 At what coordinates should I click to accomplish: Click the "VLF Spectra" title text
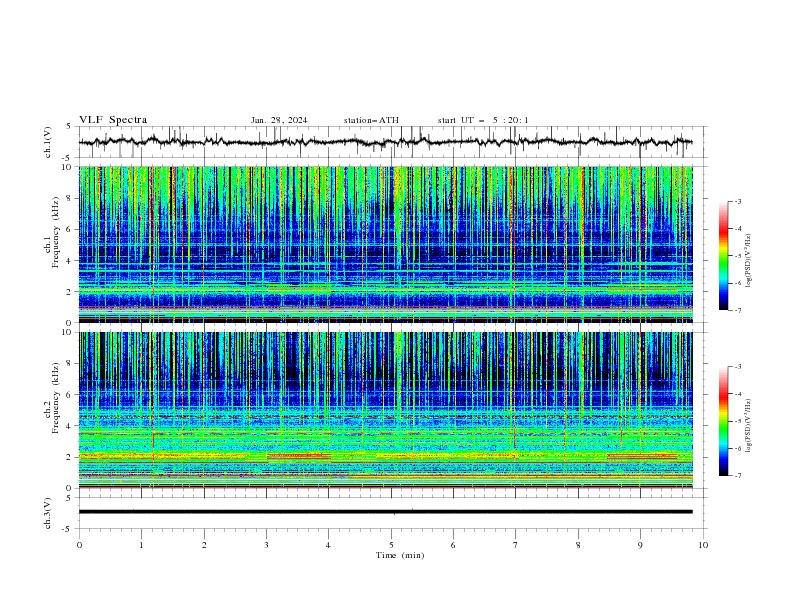[x=113, y=120]
